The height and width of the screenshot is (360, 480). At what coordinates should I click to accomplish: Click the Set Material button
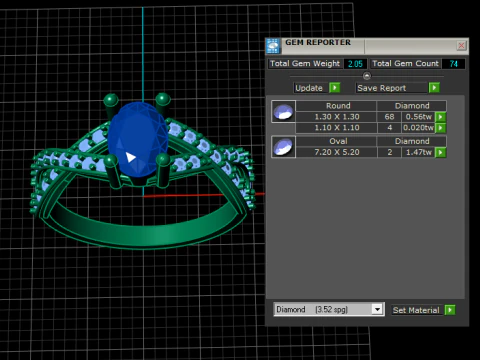[416, 310]
